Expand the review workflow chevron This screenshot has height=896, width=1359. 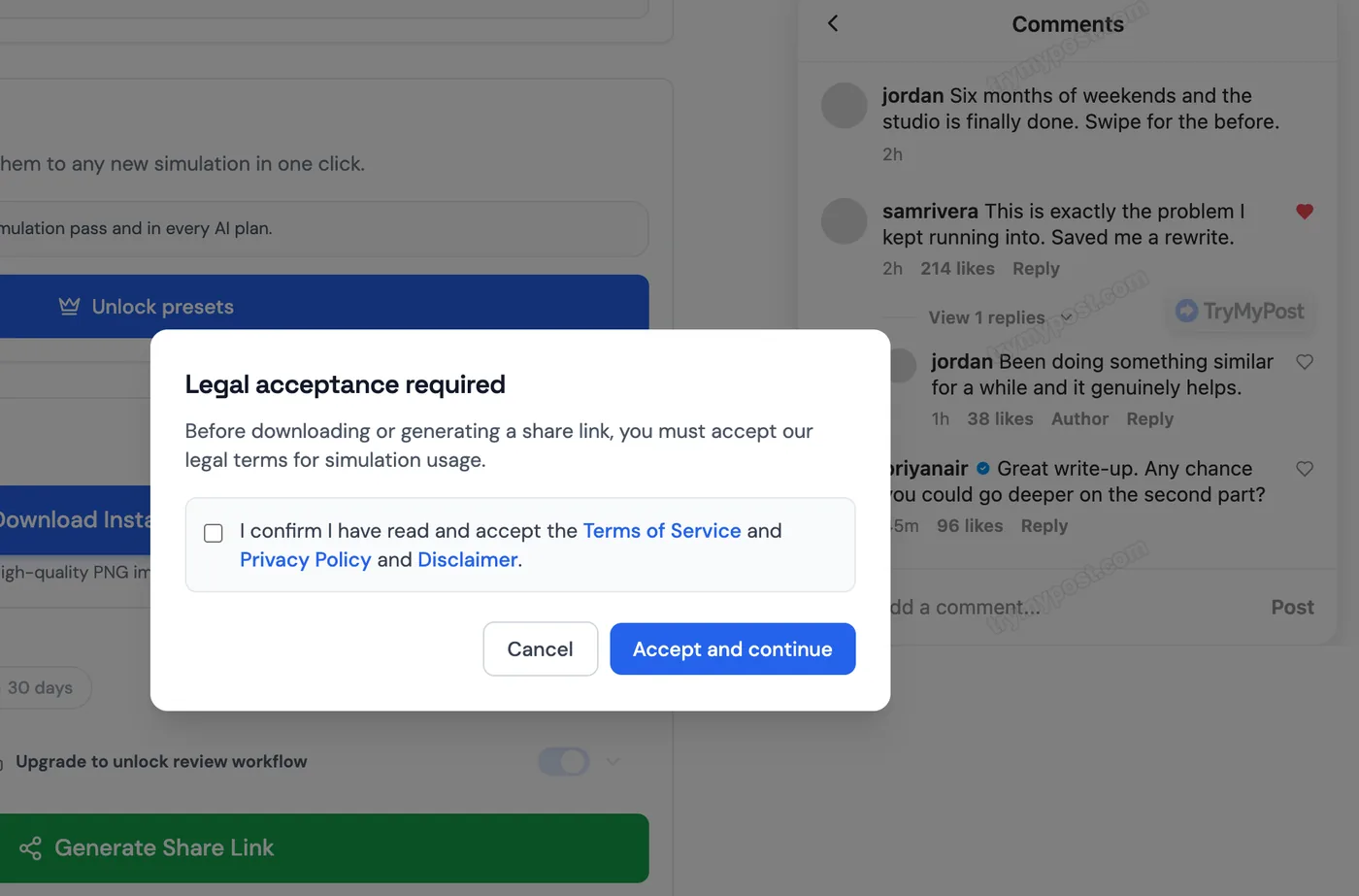pyautogui.click(x=613, y=762)
